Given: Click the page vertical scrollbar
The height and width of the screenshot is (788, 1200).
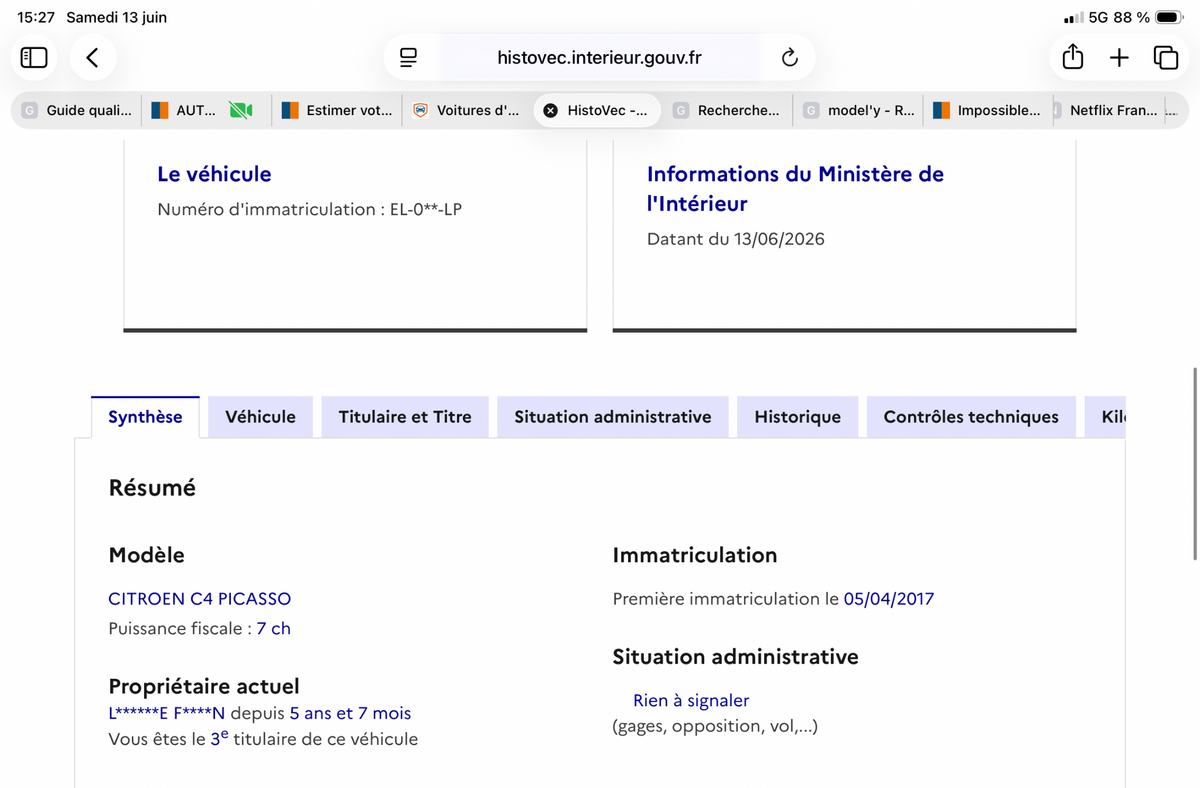Looking at the screenshot, I should [x=1195, y=464].
